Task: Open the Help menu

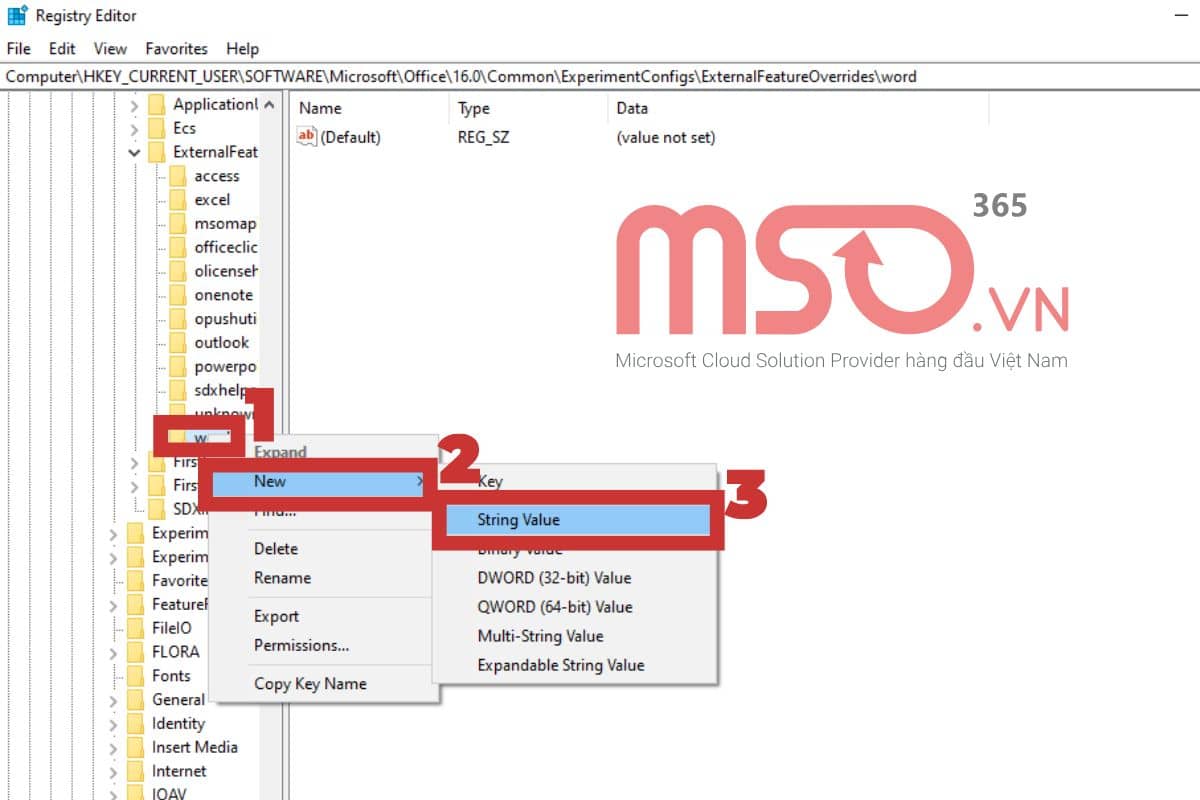Action: 242,48
